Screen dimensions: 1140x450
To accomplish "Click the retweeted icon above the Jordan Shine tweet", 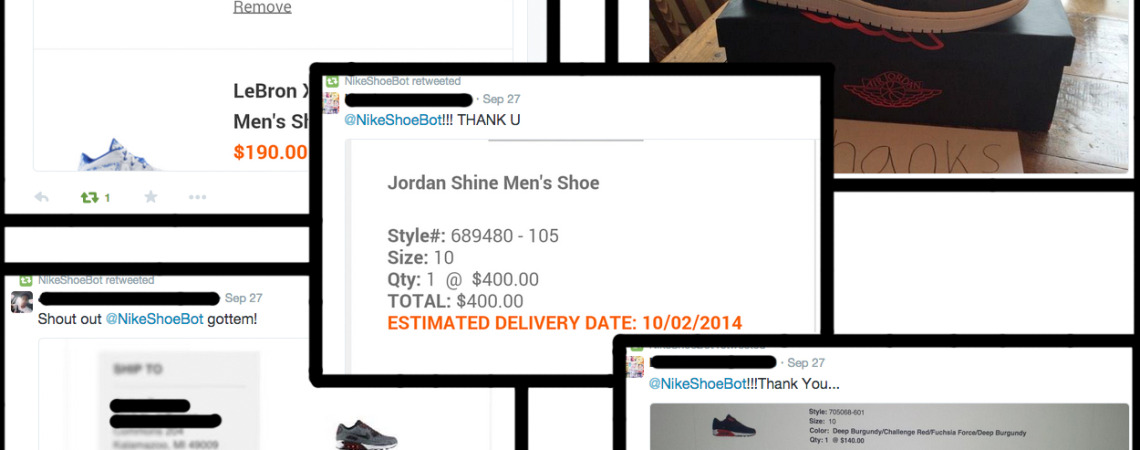I will 333,81.
